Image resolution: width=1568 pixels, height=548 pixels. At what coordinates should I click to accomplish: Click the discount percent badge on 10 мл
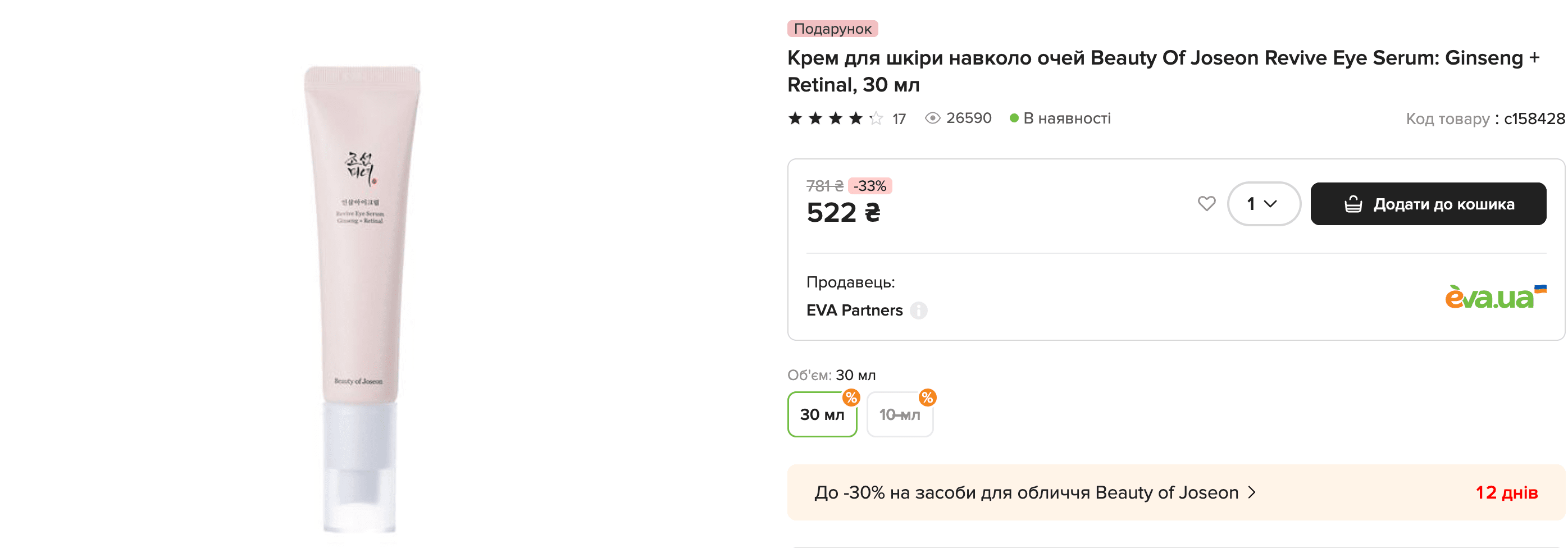(x=927, y=398)
